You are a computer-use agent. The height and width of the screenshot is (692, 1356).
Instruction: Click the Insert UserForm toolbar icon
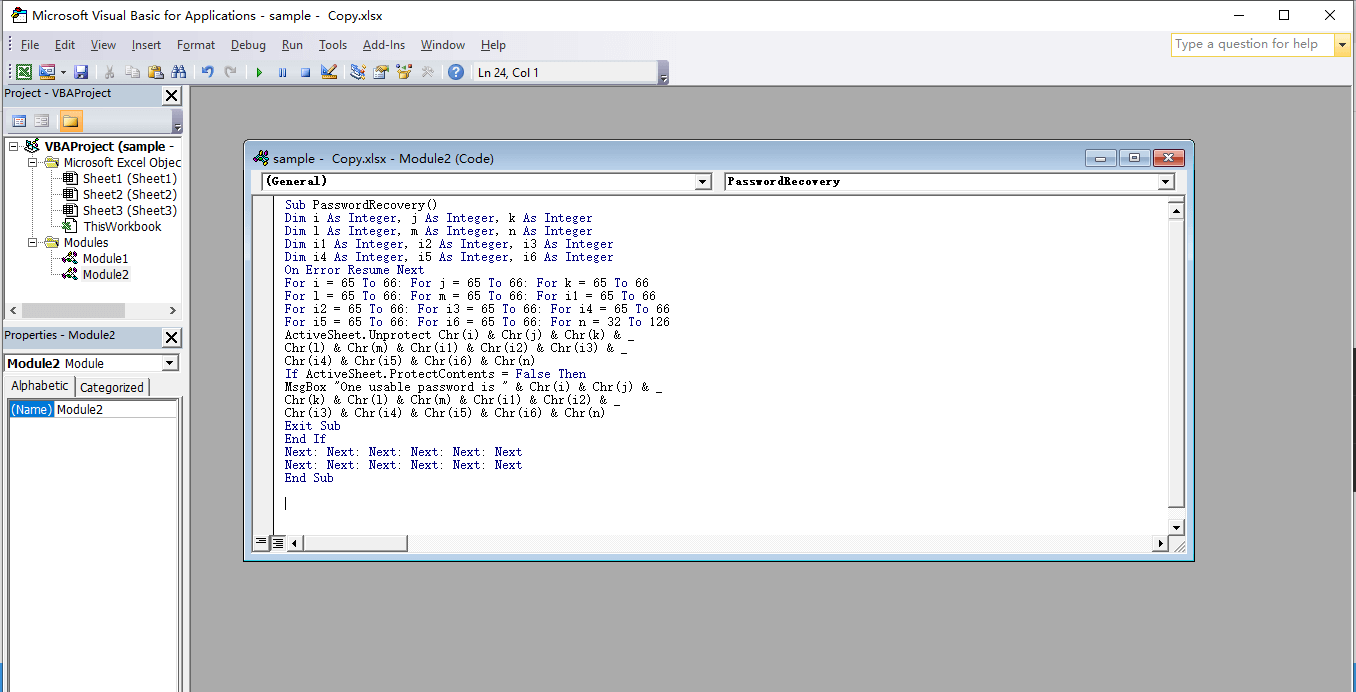tap(47, 72)
